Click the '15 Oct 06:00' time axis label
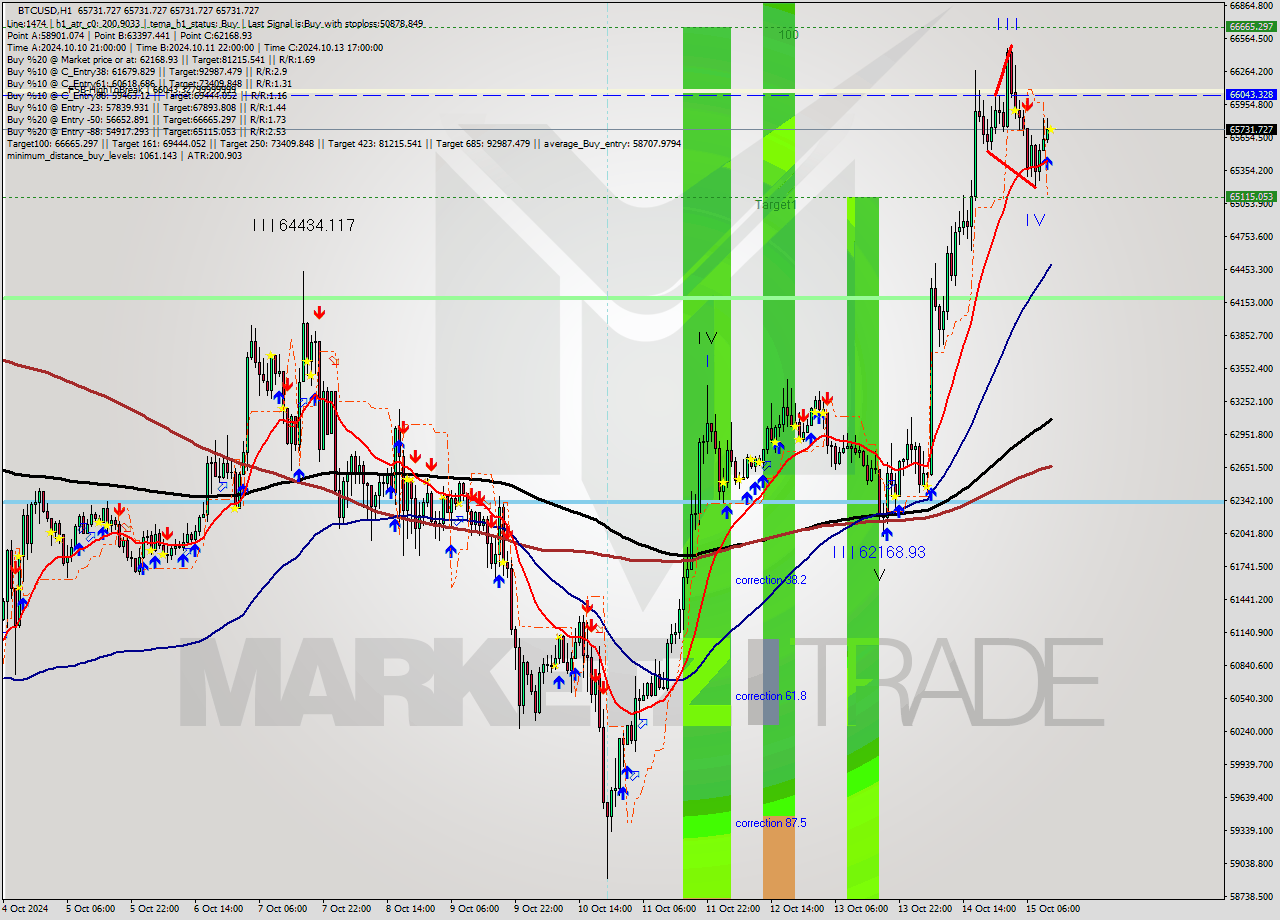The width and height of the screenshot is (1280, 920). point(1051,909)
